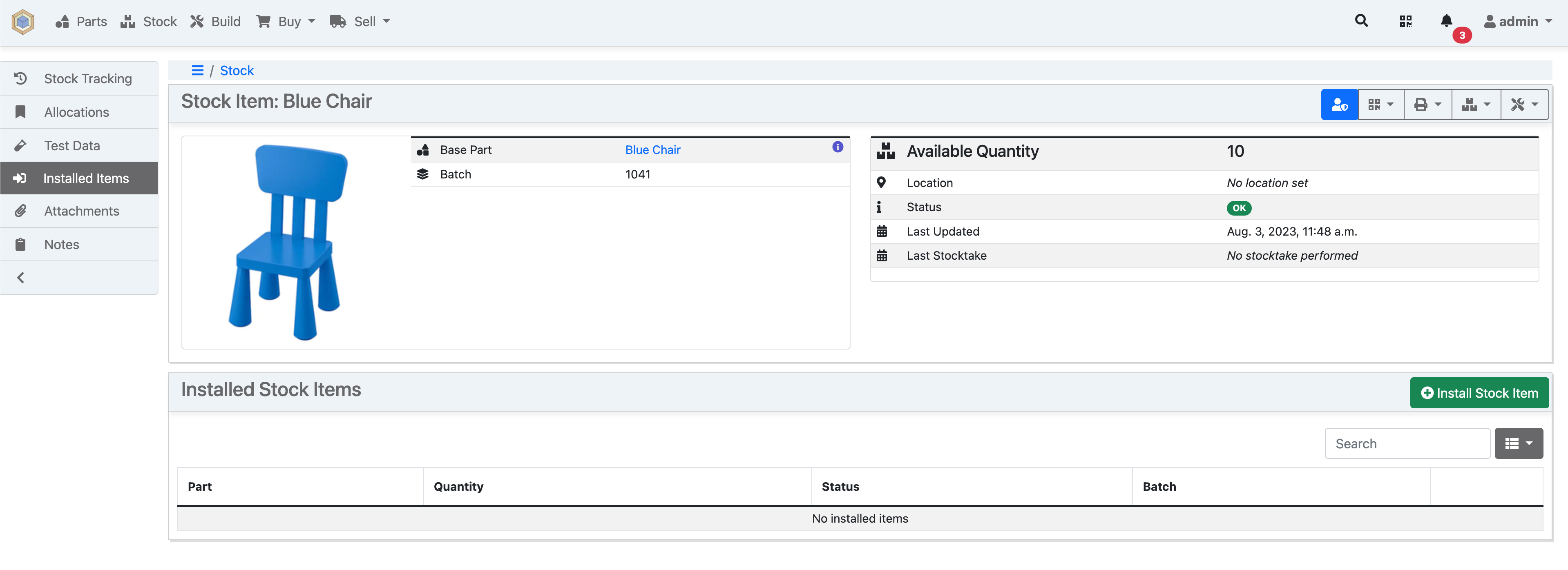Open the global search icon
This screenshot has height=570, width=1568.
(x=1361, y=21)
